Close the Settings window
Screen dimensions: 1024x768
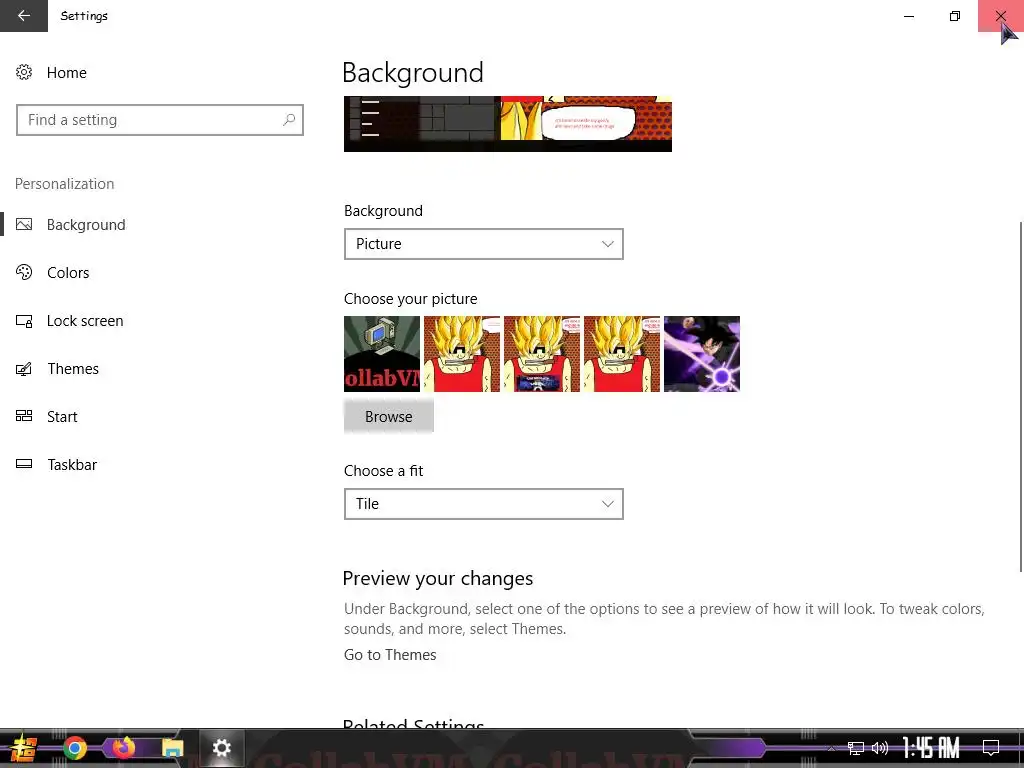[x=1000, y=16]
